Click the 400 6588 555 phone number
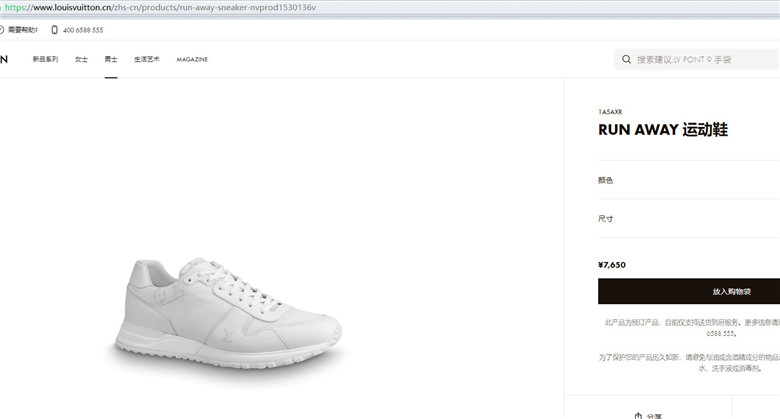Screen dimensions: 780x419 (x=83, y=30)
